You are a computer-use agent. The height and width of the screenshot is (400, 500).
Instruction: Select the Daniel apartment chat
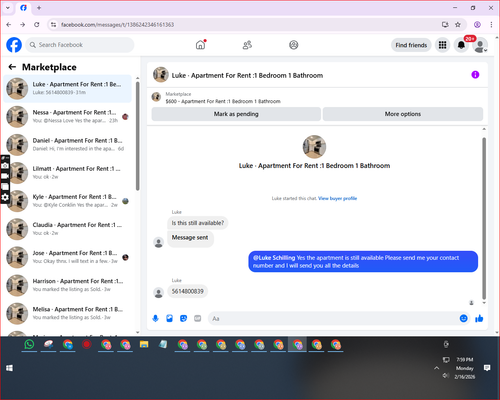click(68, 145)
